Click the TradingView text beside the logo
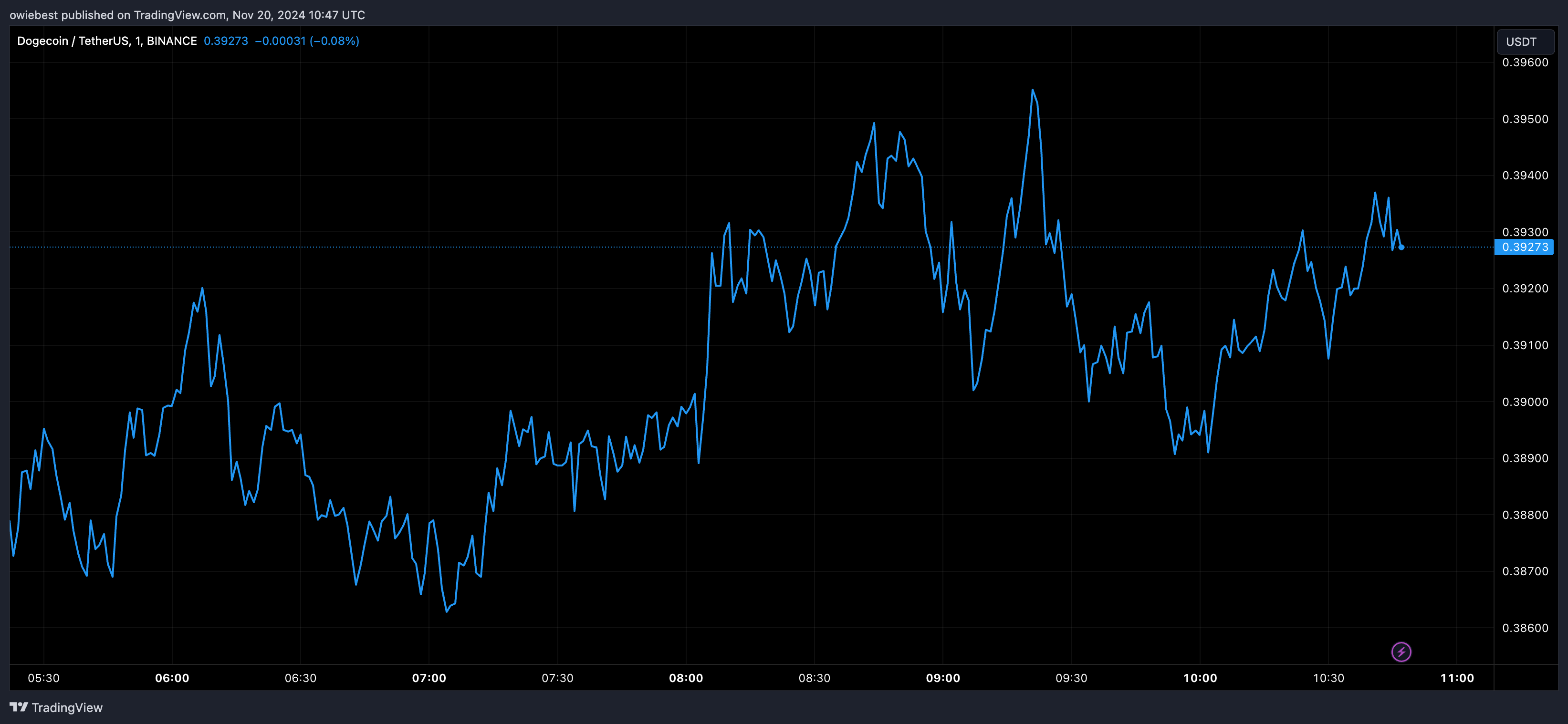1568x724 pixels. click(69, 708)
